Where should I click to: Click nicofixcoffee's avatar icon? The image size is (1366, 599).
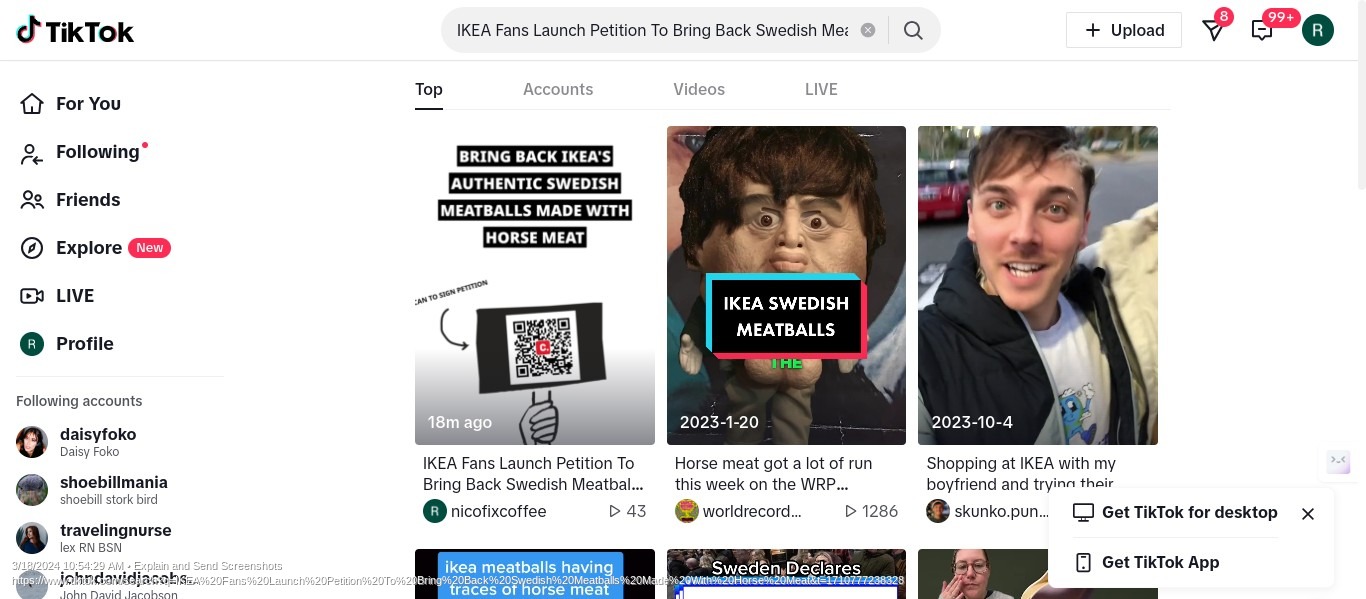434,511
